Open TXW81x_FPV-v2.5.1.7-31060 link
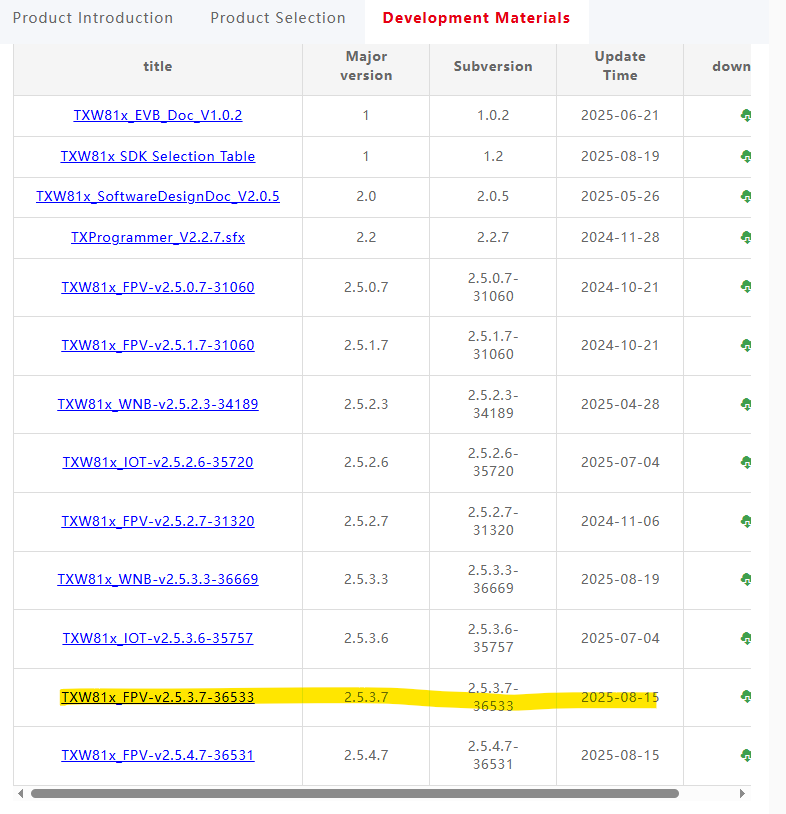 point(158,345)
